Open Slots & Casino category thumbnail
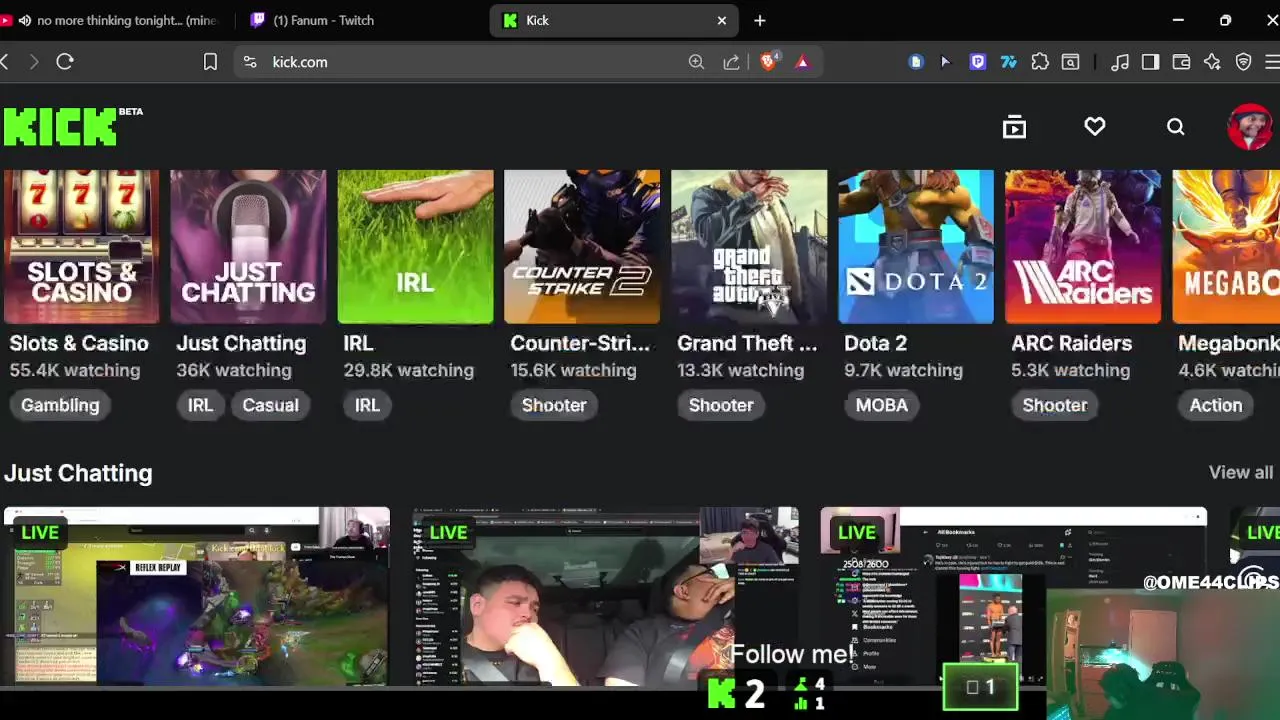1280x720 pixels. [81, 247]
